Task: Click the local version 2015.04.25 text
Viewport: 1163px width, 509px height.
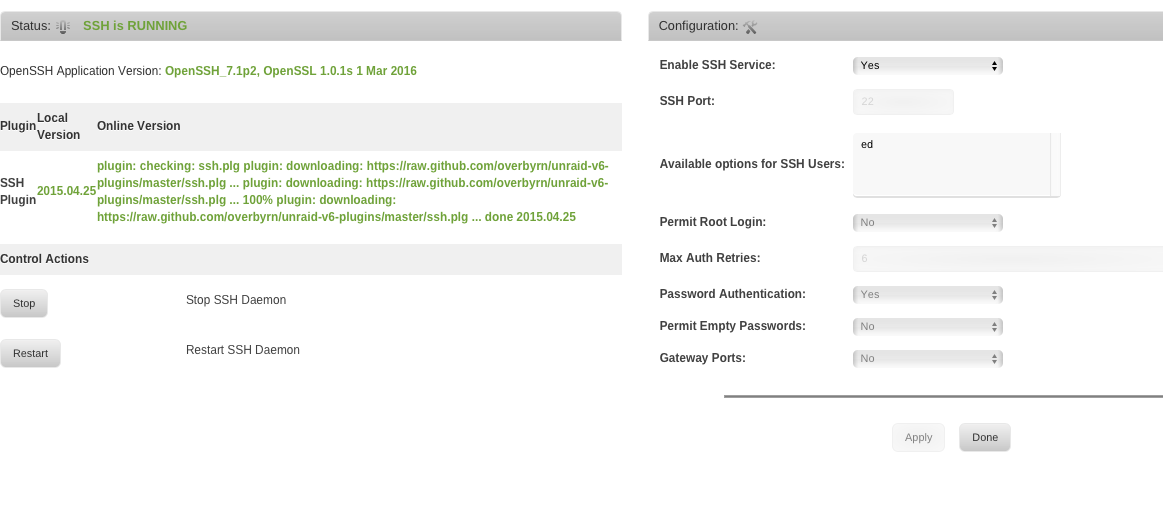Action: coord(67,191)
